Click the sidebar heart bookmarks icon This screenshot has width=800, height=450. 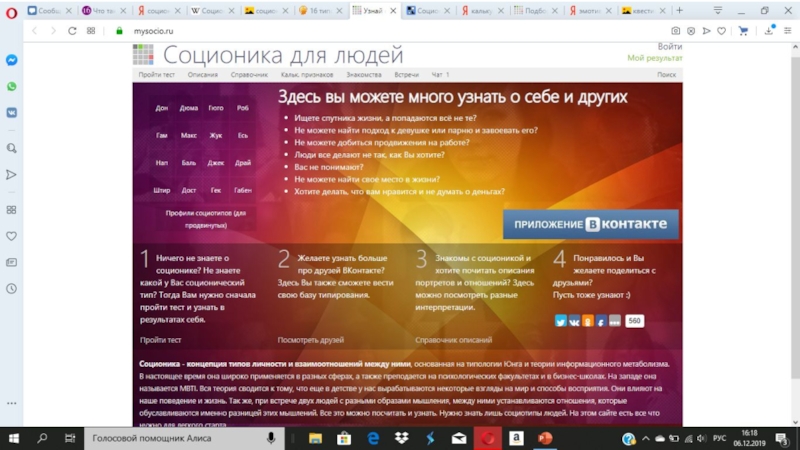click(x=11, y=237)
